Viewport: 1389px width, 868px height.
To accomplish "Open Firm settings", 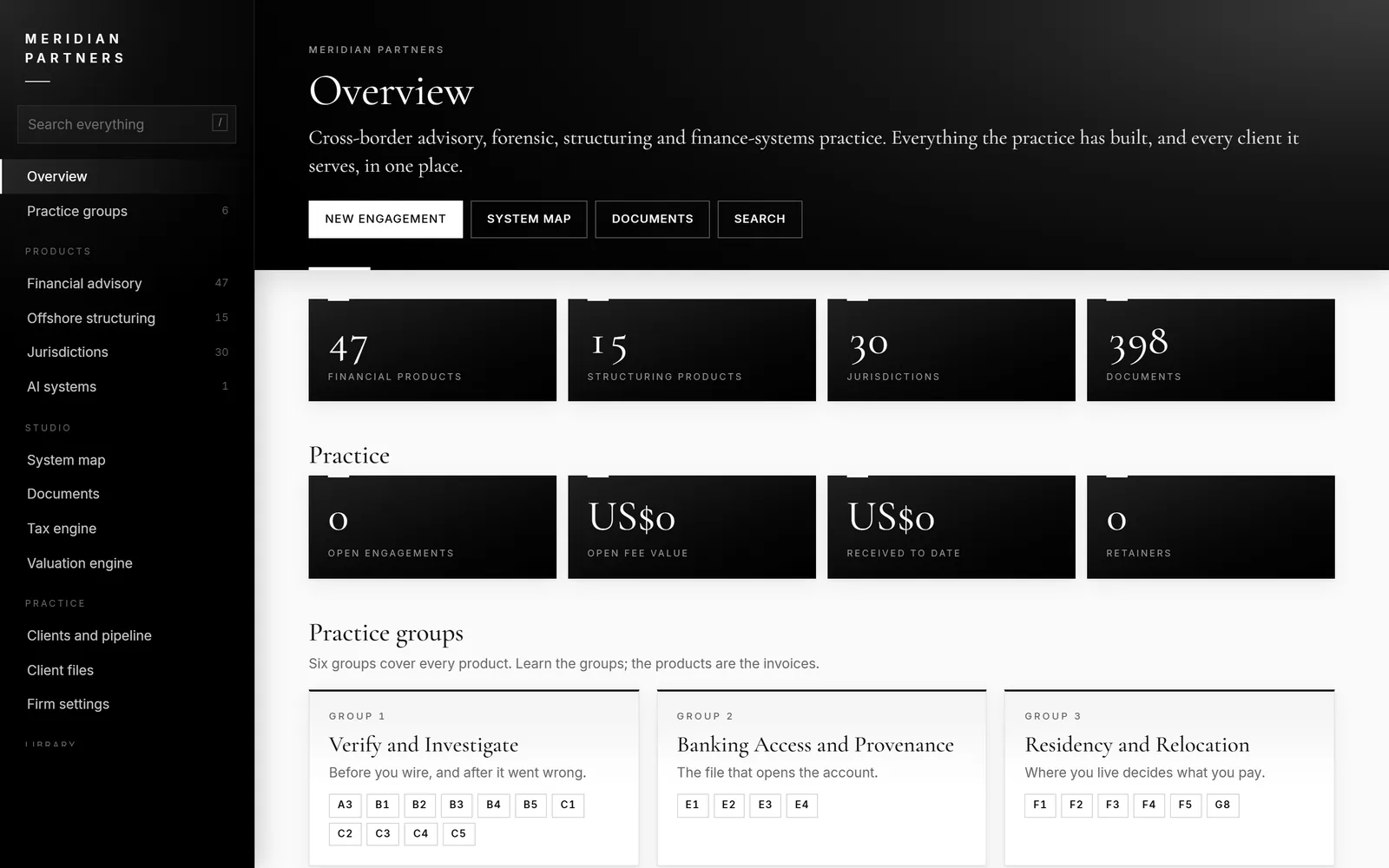I will 127,704.
